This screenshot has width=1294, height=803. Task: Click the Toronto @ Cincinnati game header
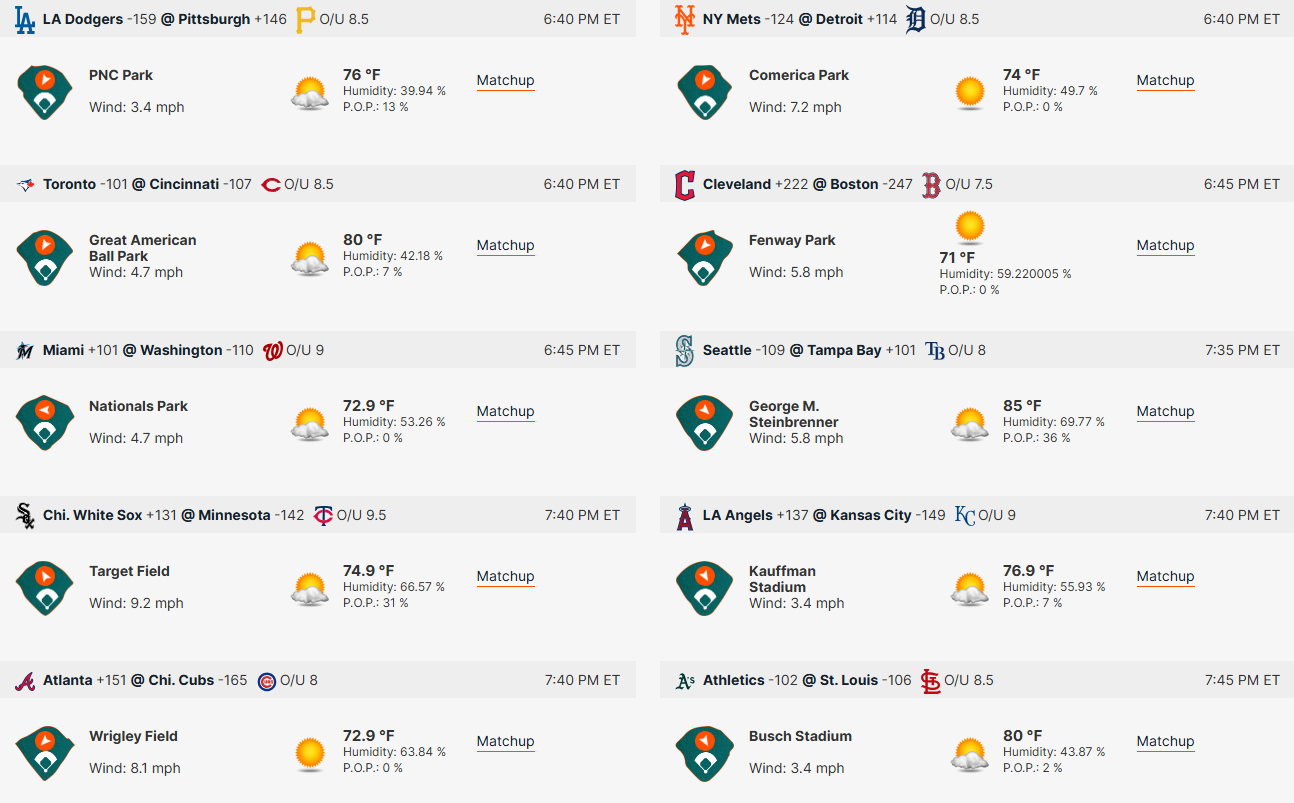tap(318, 184)
